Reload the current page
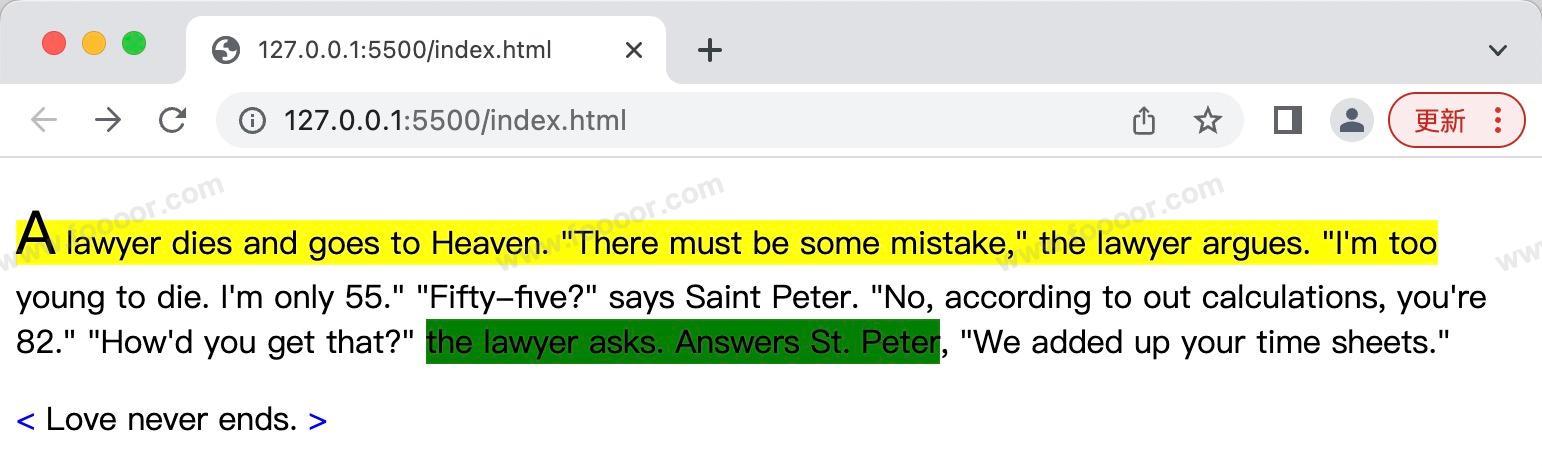Image resolution: width=1542 pixels, height=466 pixels. tap(172, 121)
